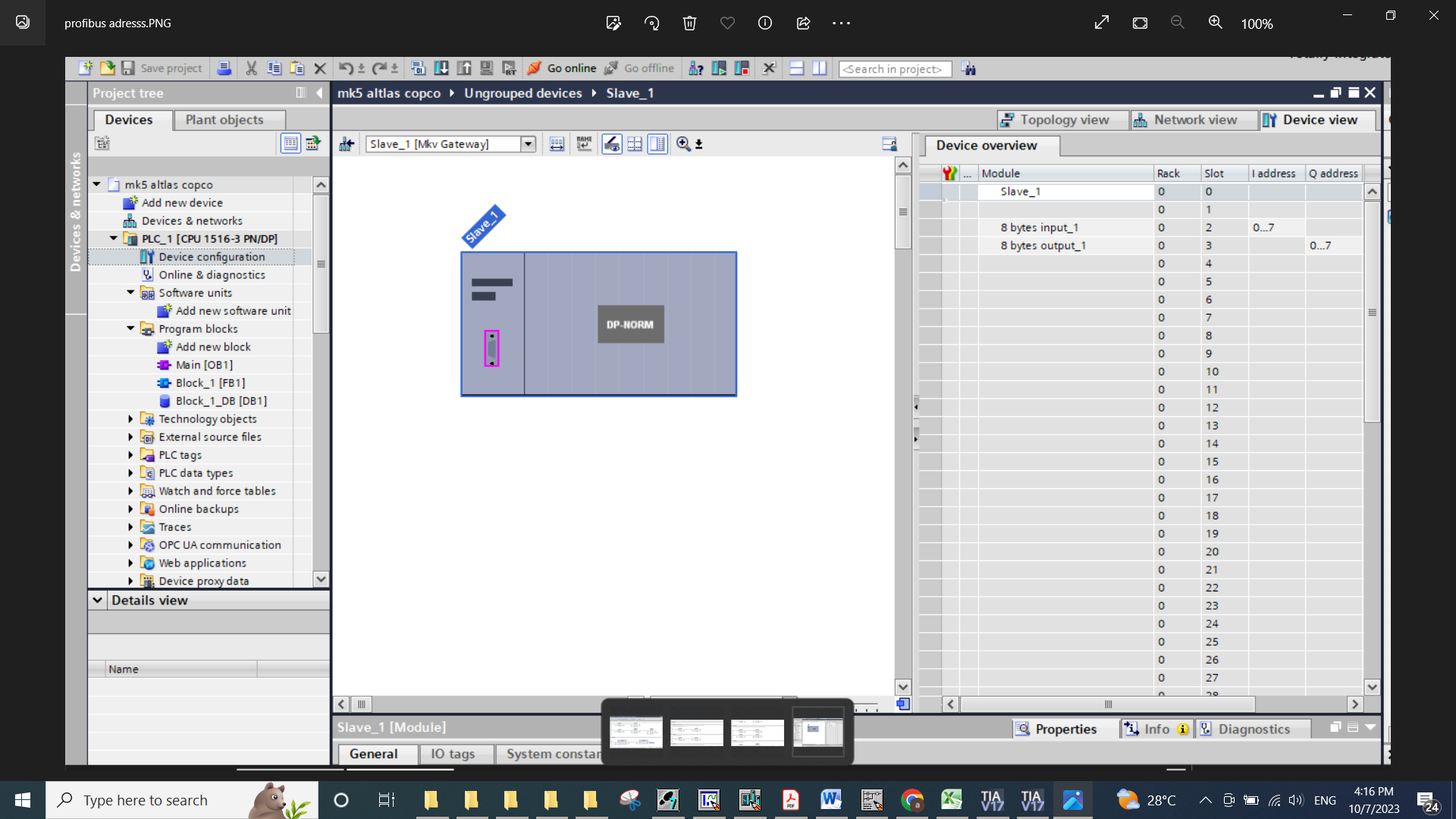Click the split editor horizontally icon
Image resolution: width=1456 pixels, height=819 pixels.
(x=796, y=68)
